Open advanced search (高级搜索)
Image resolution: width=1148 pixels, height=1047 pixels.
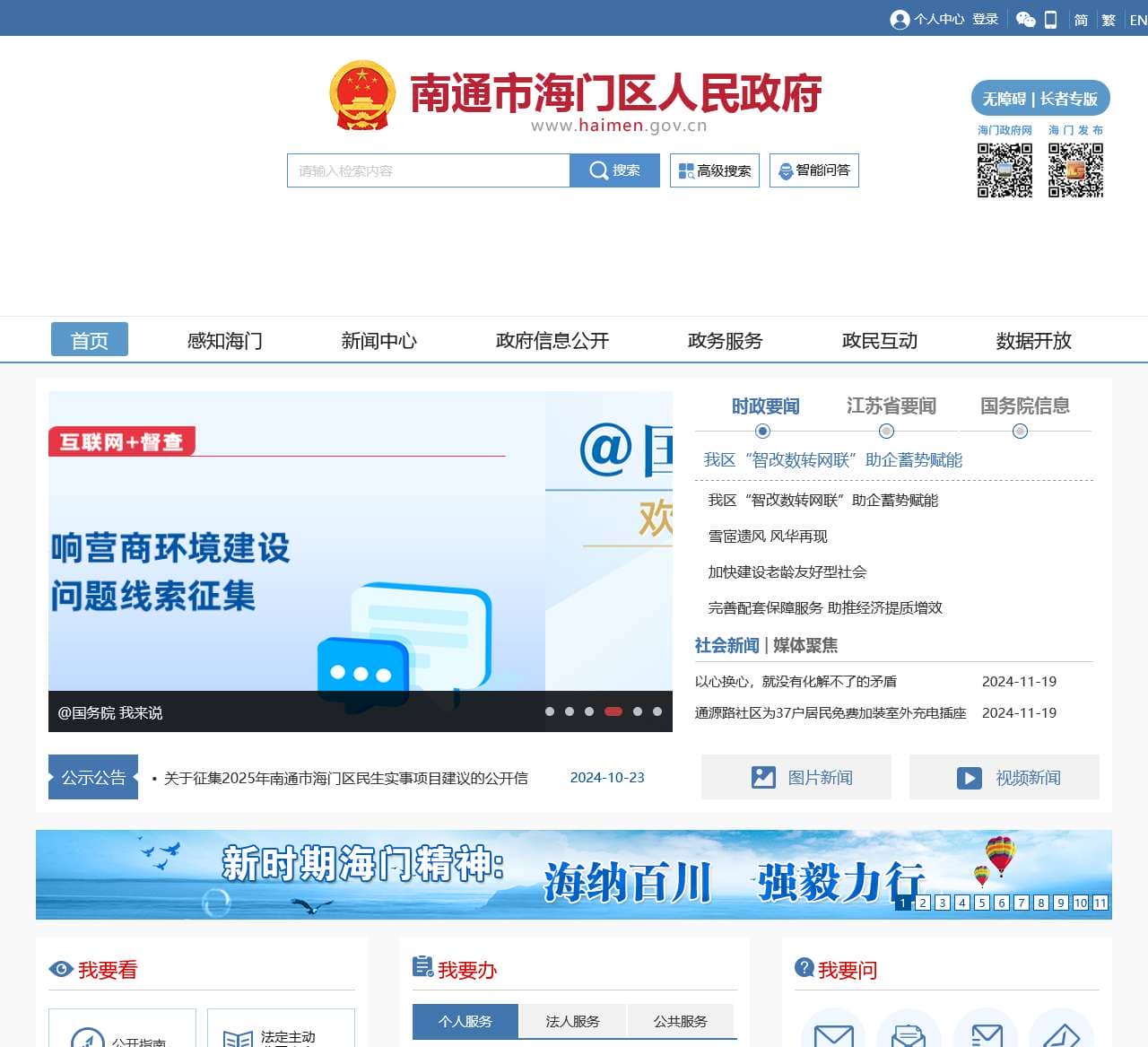pyautogui.click(x=715, y=170)
